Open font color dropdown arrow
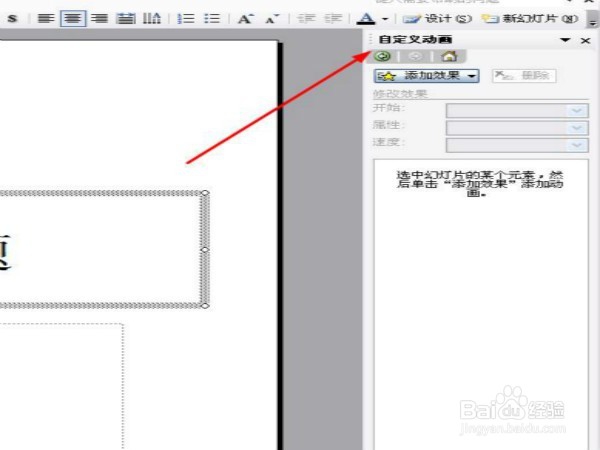Screen dimensions: 600x450 pyautogui.click(x=385, y=18)
